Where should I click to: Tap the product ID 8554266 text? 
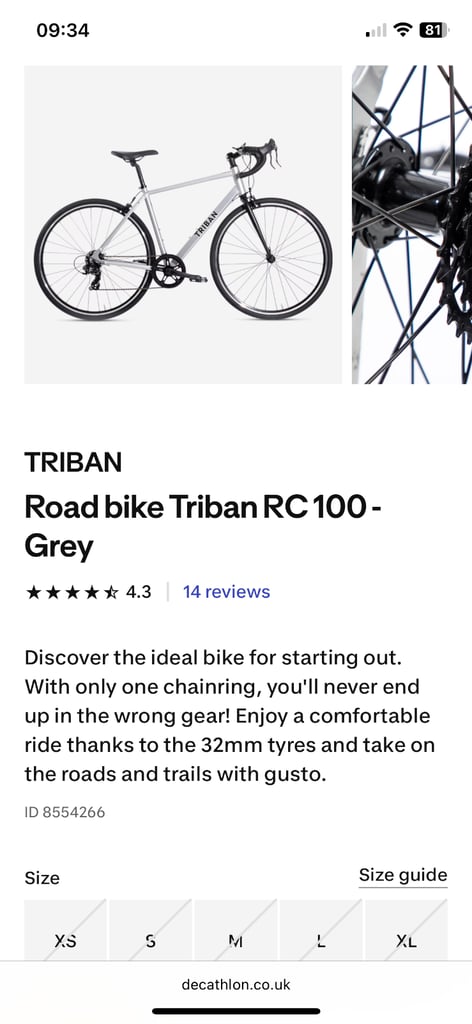pos(65,812)
